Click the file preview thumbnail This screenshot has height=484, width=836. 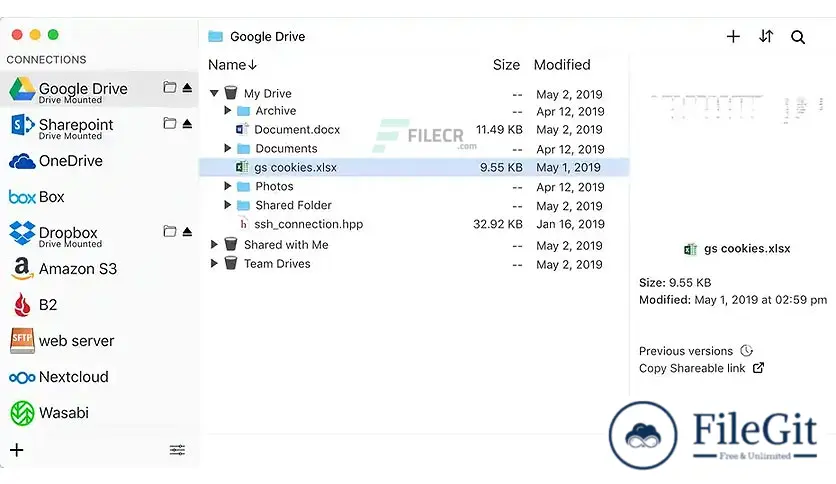click(x=738, y=108)
